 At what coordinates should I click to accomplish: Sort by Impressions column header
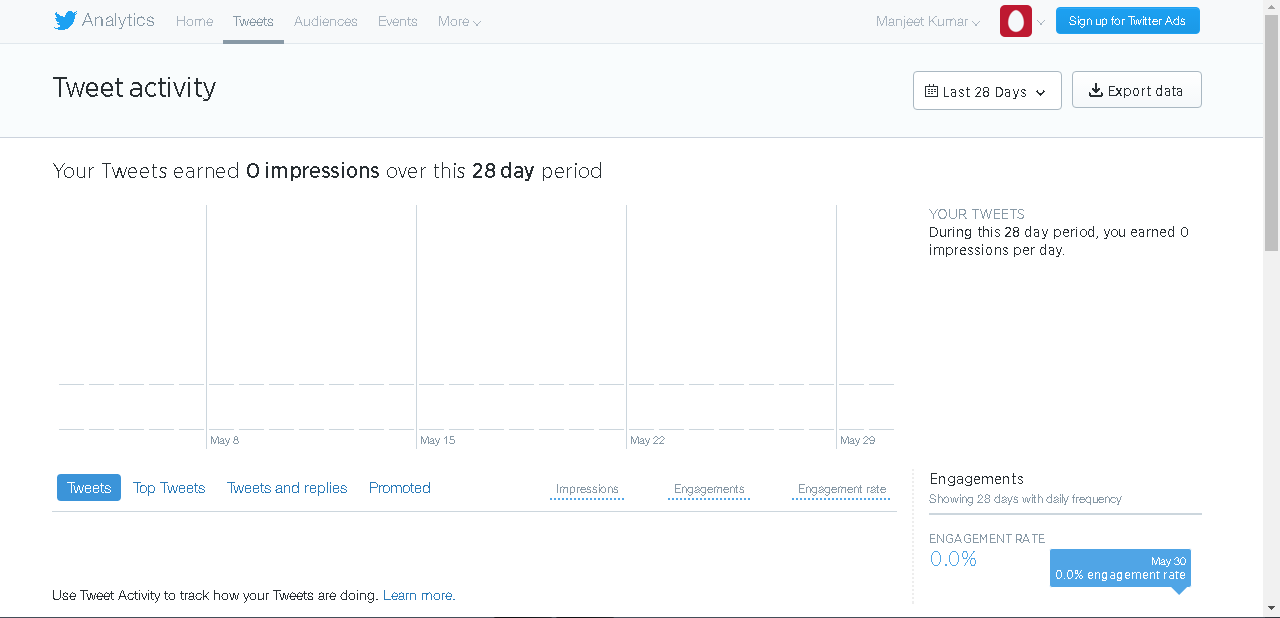pos(587,489)
